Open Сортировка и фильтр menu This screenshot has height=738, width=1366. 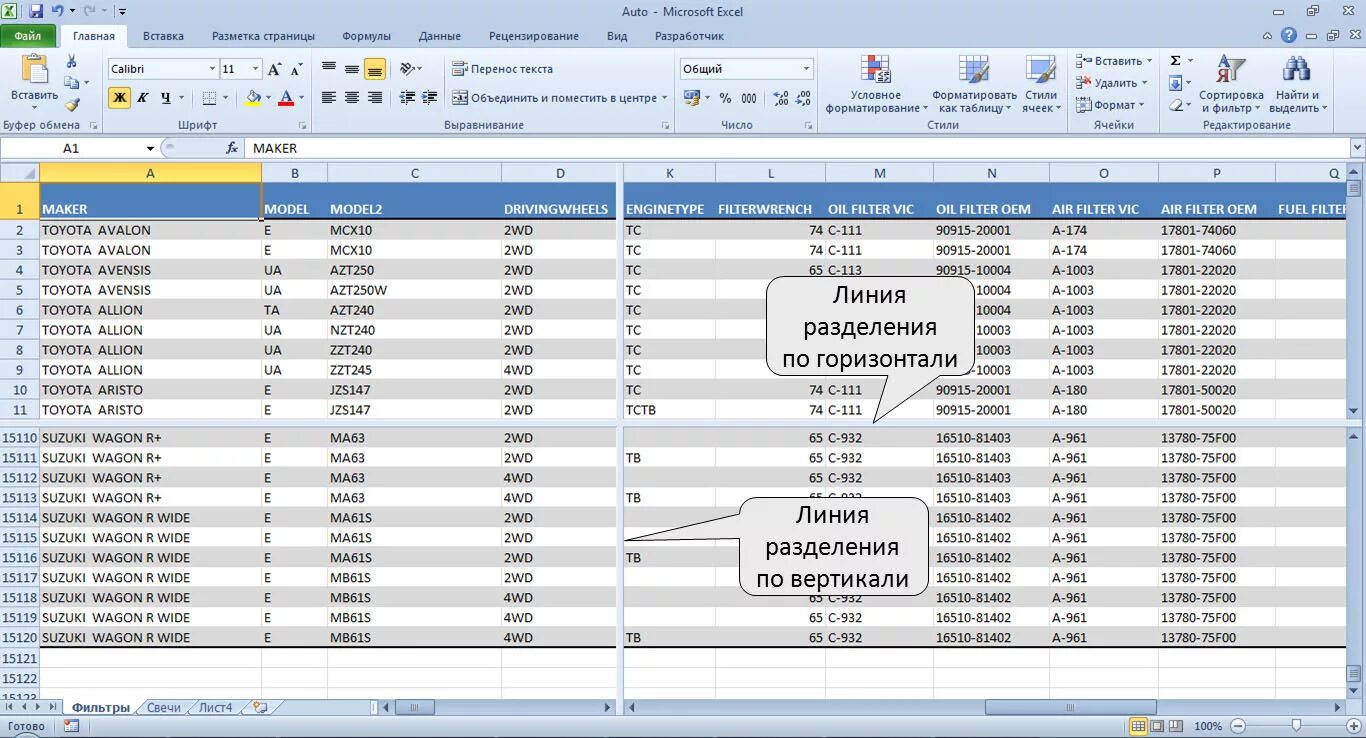click(x=1231, y=84)
